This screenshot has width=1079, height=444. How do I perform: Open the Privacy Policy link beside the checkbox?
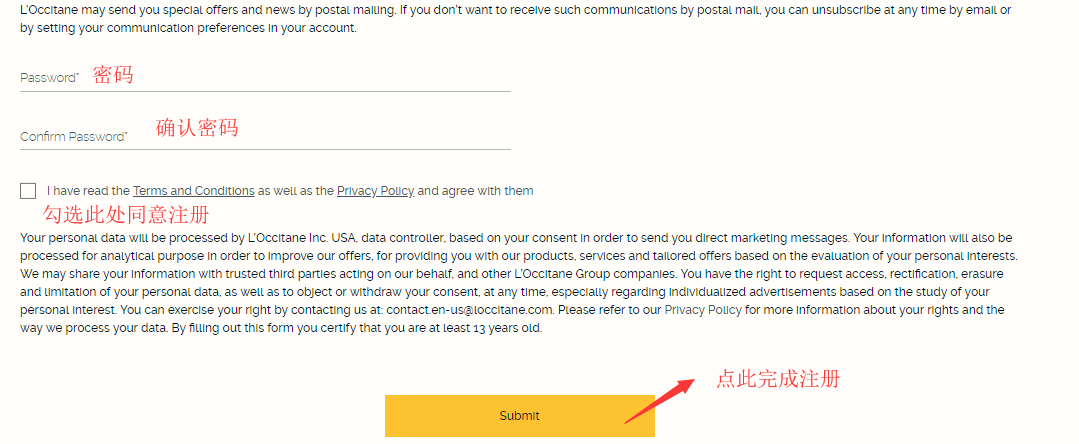point(375,191)
